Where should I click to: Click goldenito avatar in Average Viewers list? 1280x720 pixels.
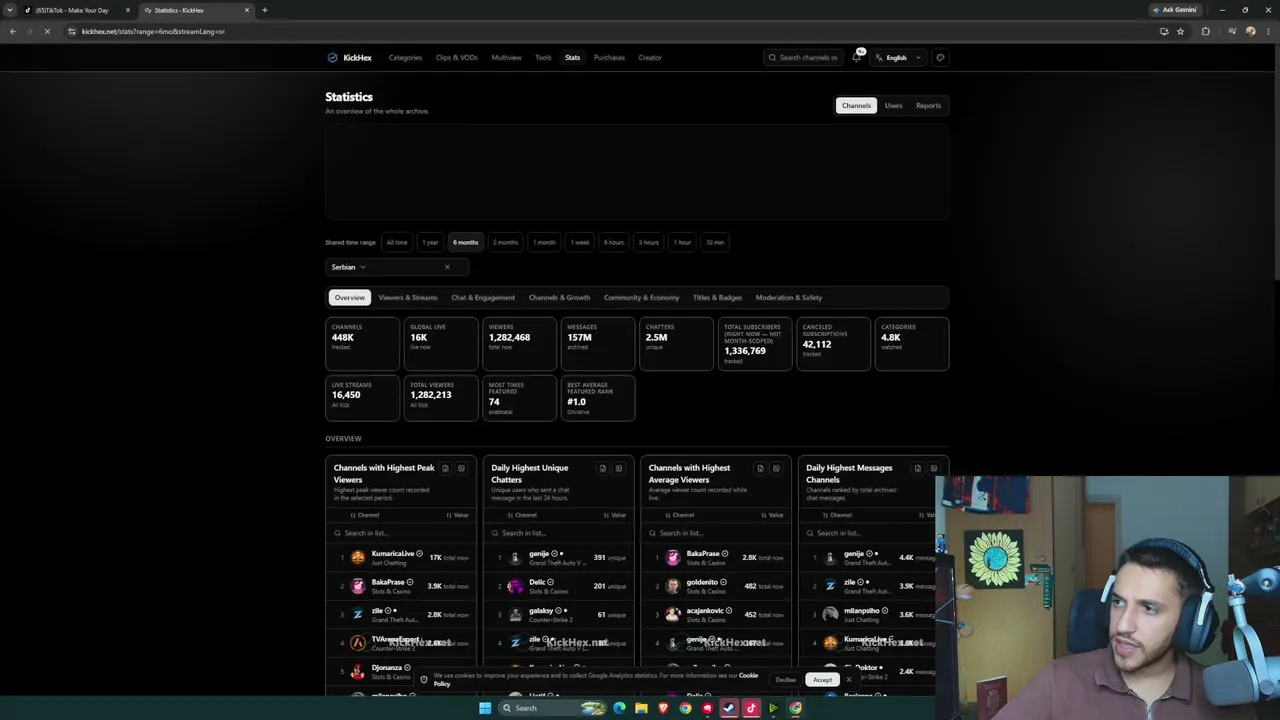coord(673,586)
